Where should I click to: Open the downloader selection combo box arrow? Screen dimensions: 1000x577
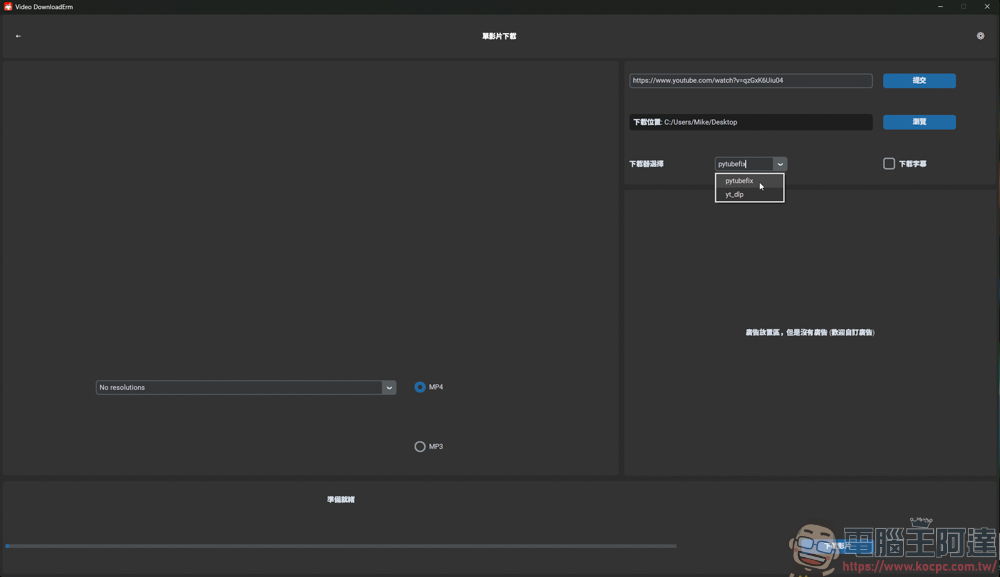click(780, 164)
